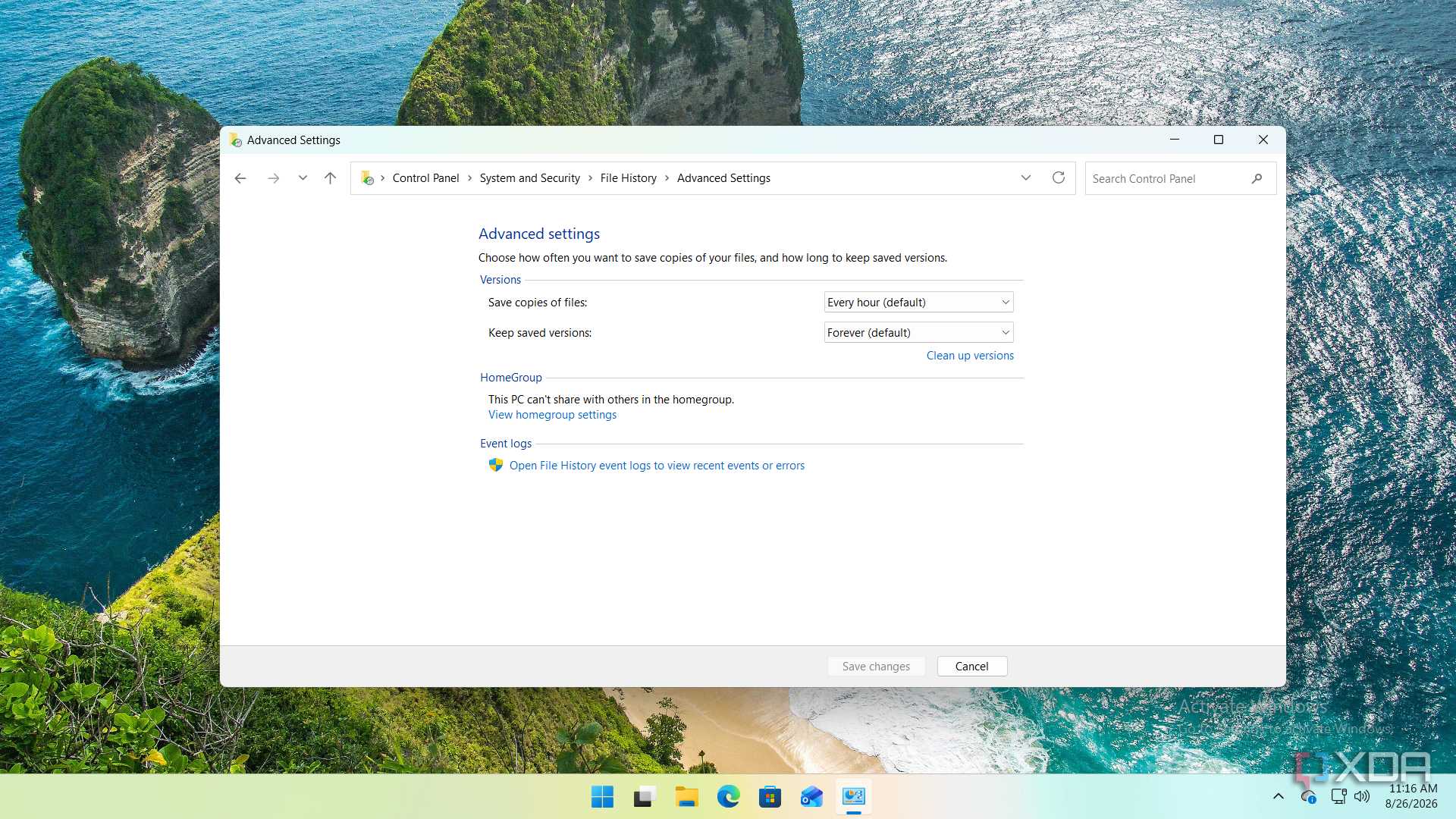Expand chevron after Control Panel breadcrumb
1456x819 pixels.
click(x=469, y=178)
